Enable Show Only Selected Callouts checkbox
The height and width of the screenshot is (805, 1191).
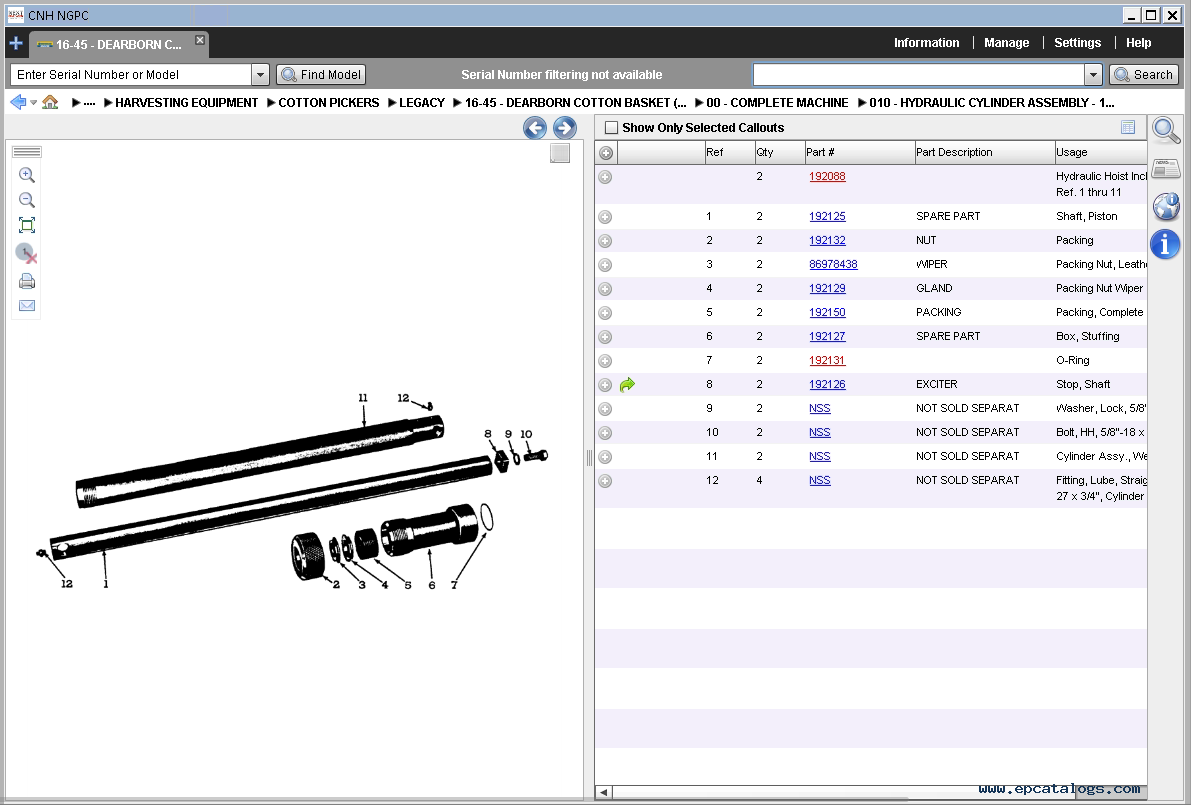pos(612,128)
